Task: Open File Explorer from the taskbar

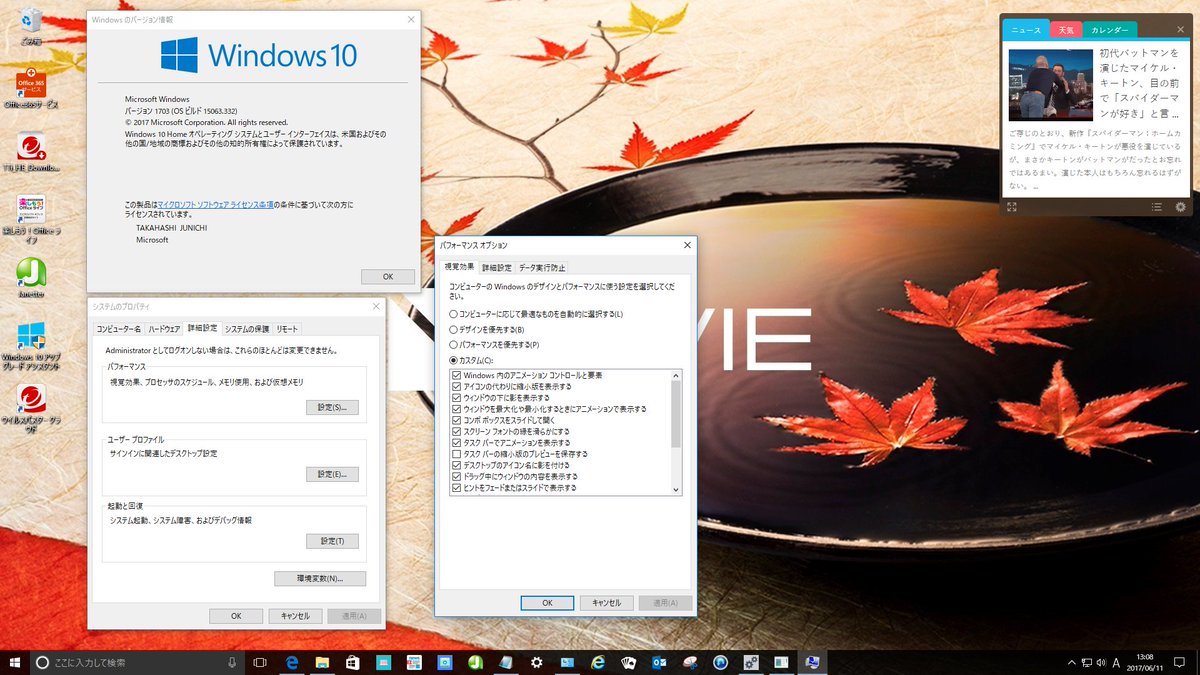Action: (322, 662)
